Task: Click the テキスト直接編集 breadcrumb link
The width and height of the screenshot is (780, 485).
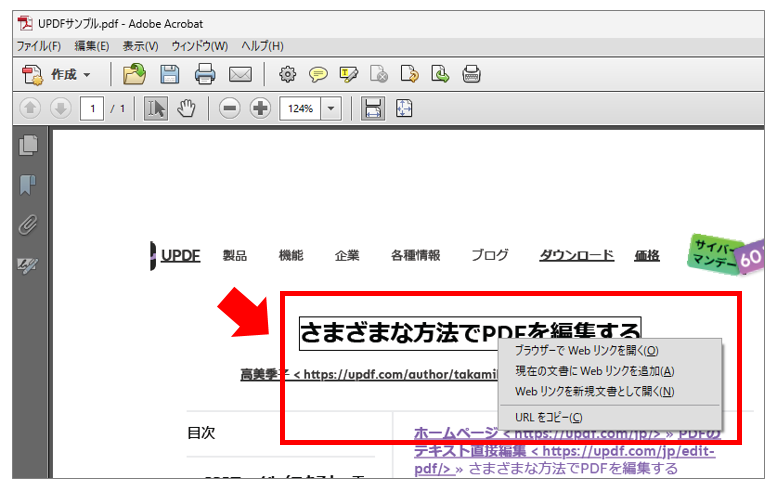Action: [470, 451]
